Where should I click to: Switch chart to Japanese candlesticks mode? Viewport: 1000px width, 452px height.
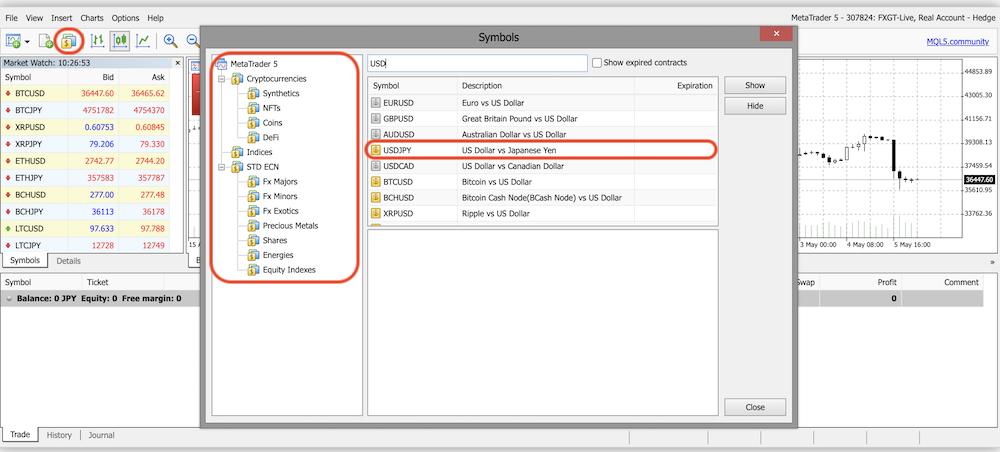(120, 41)
